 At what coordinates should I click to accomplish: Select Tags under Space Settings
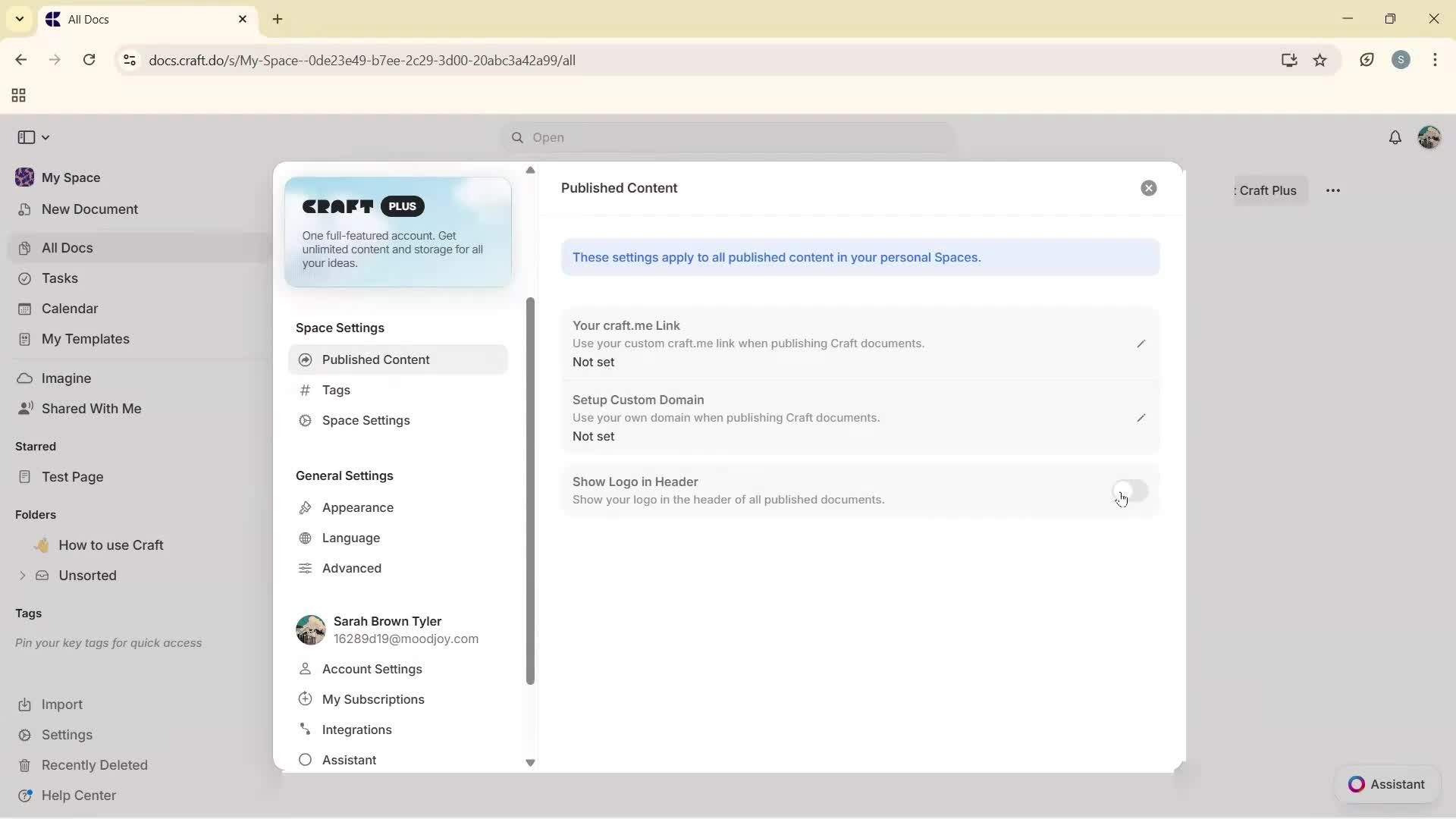[336, 390]
